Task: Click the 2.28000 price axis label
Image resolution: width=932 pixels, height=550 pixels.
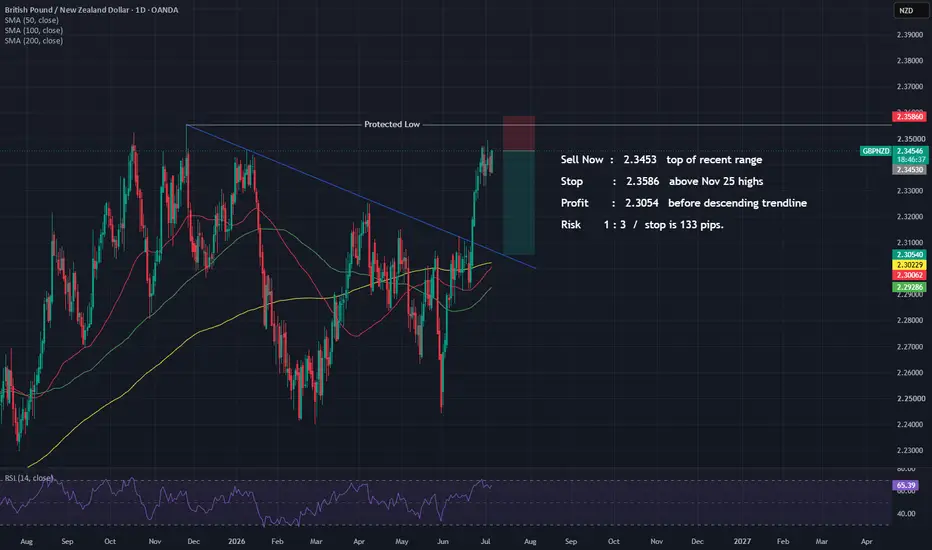Action: coord(910,320)
